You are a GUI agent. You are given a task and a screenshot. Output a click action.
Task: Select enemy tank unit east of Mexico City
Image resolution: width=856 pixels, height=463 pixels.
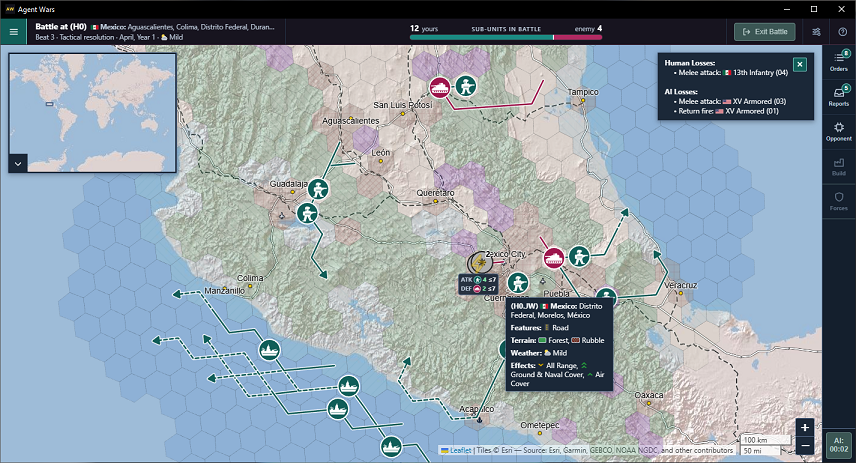point(554,258)
